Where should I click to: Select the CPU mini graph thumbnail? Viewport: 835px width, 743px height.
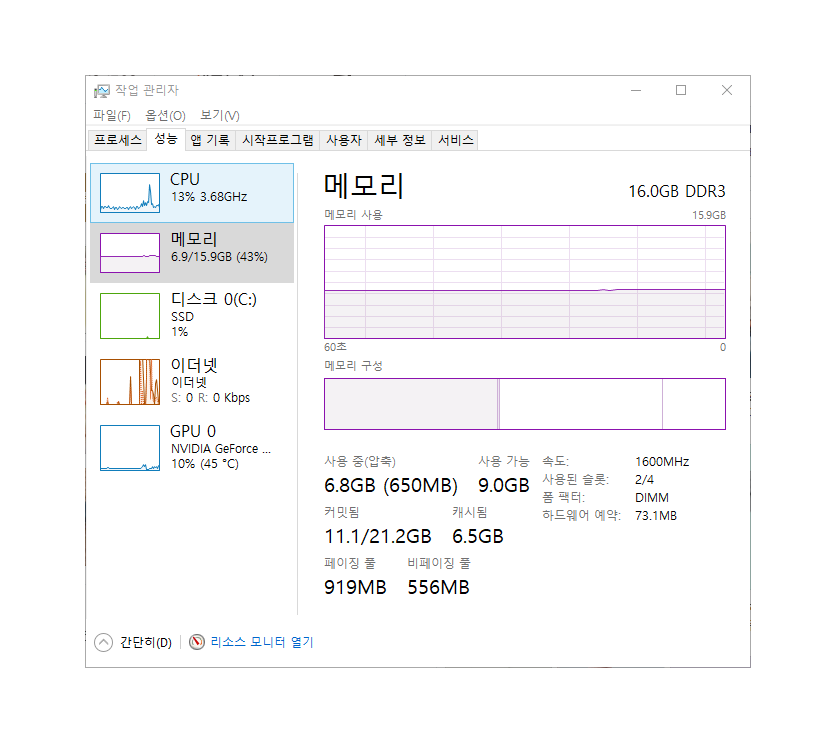pos(130,193)
